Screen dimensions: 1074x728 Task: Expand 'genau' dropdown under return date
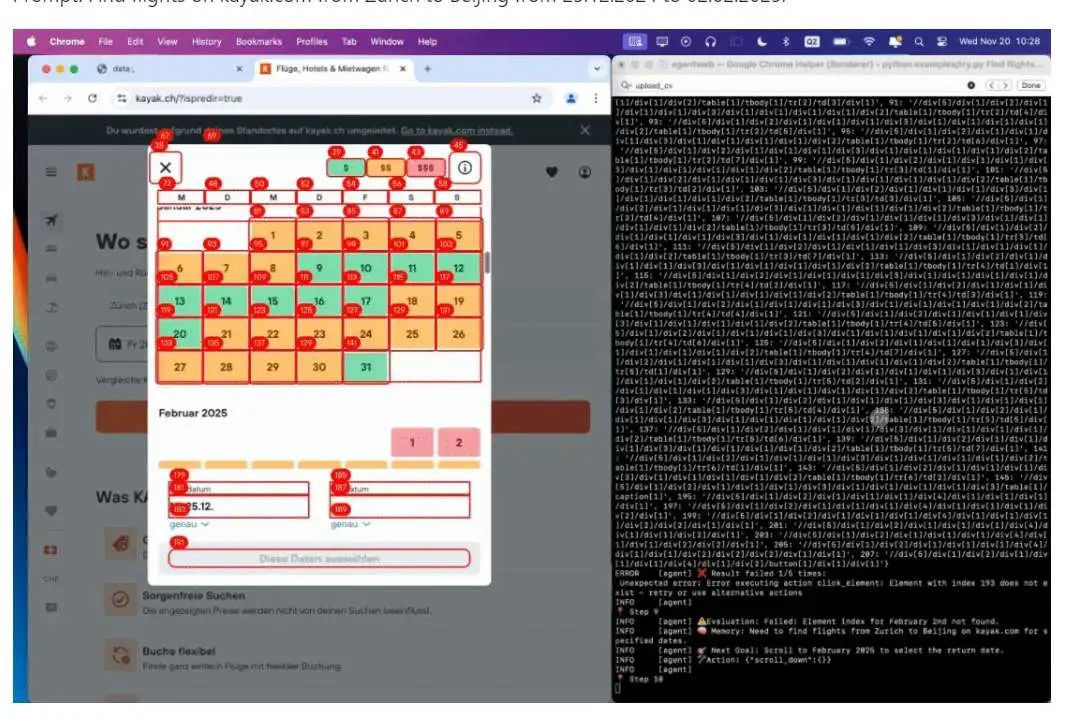(350, 525)
